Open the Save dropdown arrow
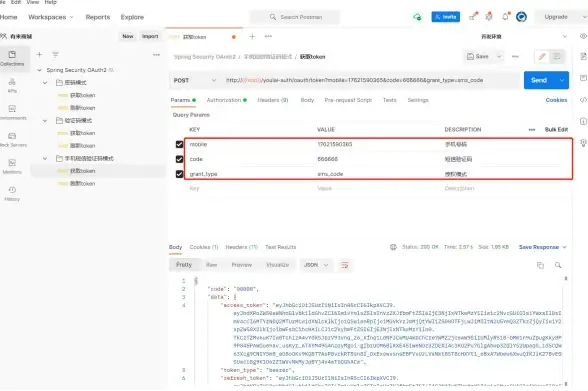588x391 pixels. click(499, 57)
